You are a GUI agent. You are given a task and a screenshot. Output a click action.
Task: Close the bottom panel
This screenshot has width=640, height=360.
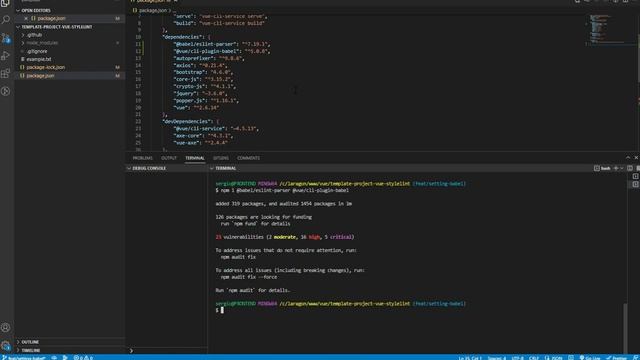[636, 158]
